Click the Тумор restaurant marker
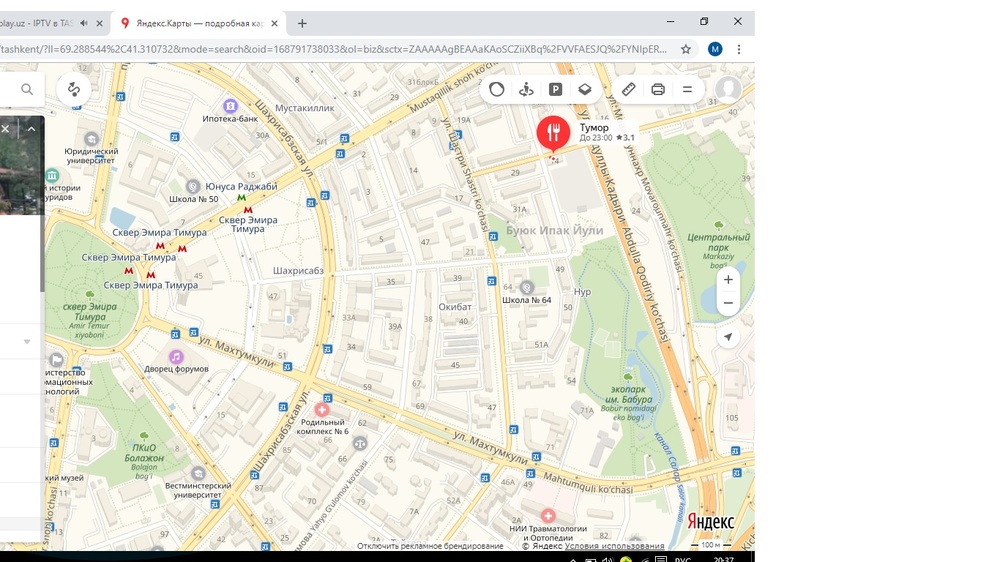 pyautogui.click(x=553, y=133)
